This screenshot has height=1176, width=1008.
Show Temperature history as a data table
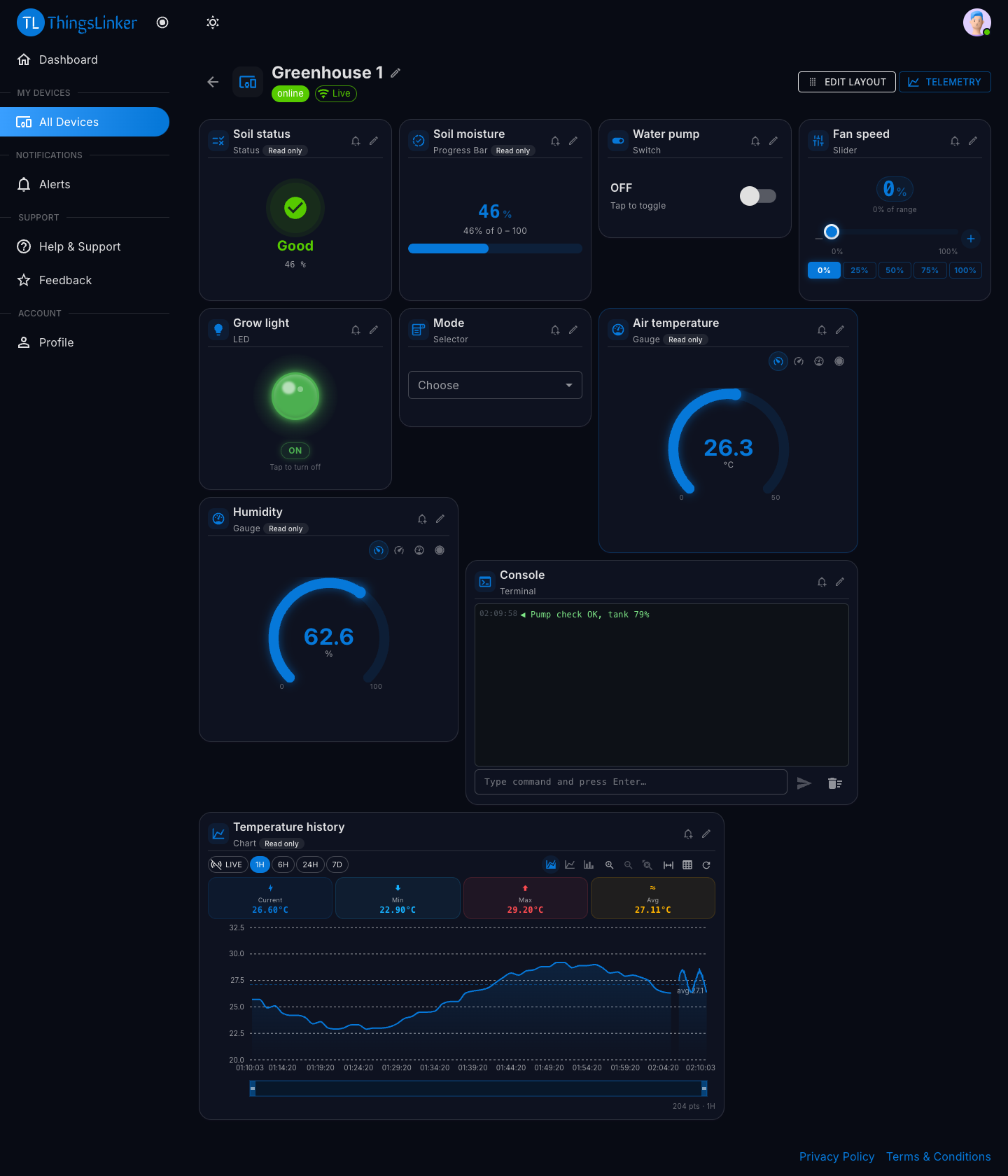(x=687, y=865)
